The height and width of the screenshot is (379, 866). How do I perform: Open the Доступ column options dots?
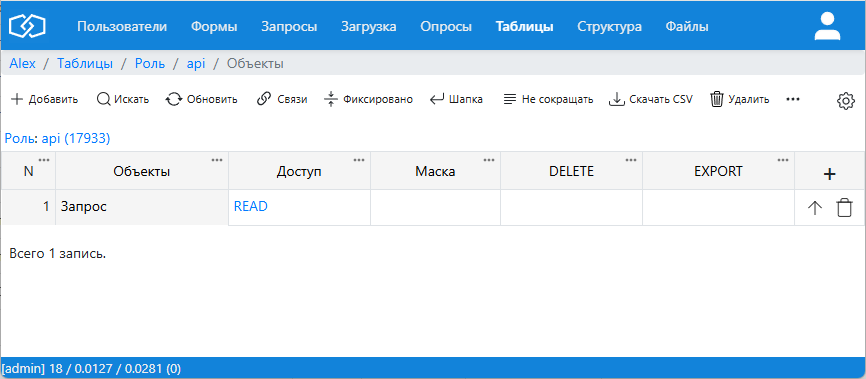point(359,160)
